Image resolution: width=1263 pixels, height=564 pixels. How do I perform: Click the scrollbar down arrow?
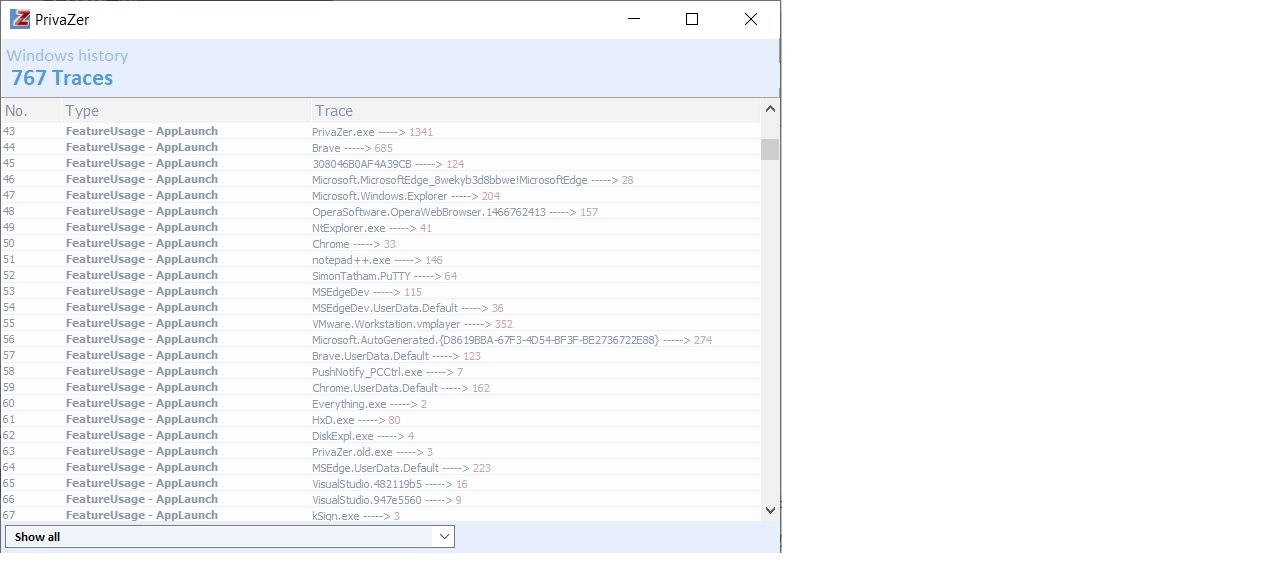(x=770, y=510)
